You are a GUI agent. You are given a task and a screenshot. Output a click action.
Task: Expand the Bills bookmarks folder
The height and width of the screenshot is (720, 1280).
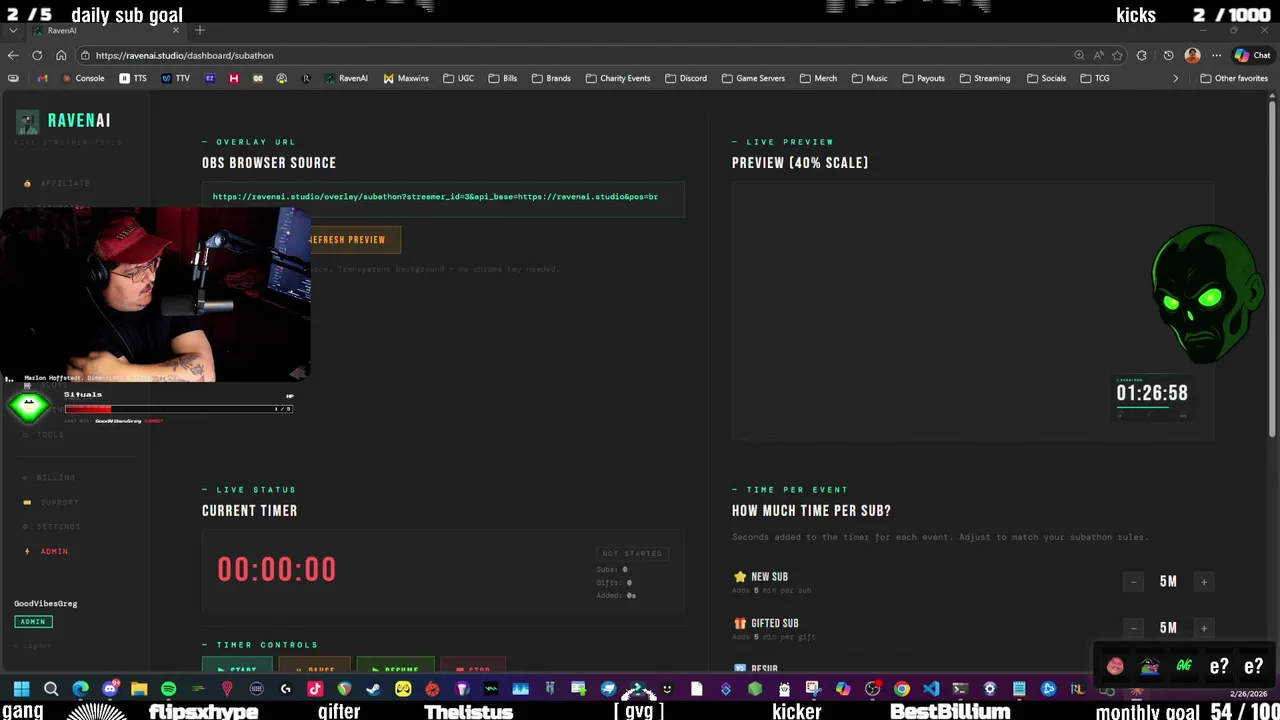click(503, 78)
